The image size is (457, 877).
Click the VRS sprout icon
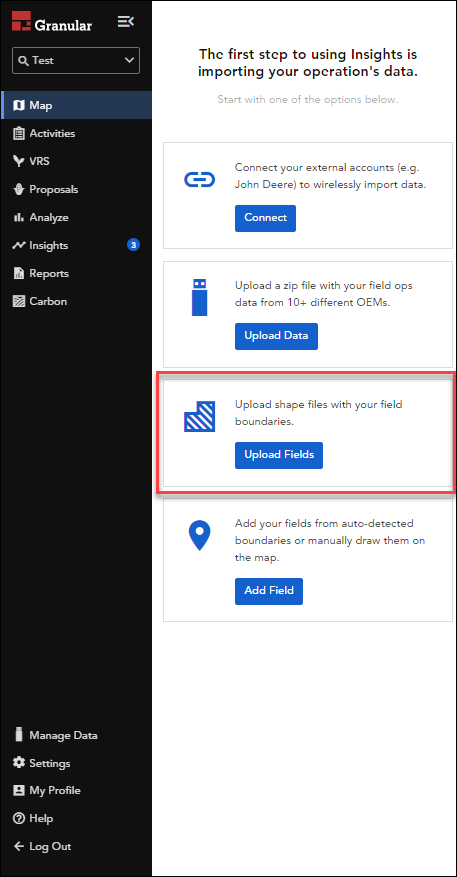[x=18, y=161]
